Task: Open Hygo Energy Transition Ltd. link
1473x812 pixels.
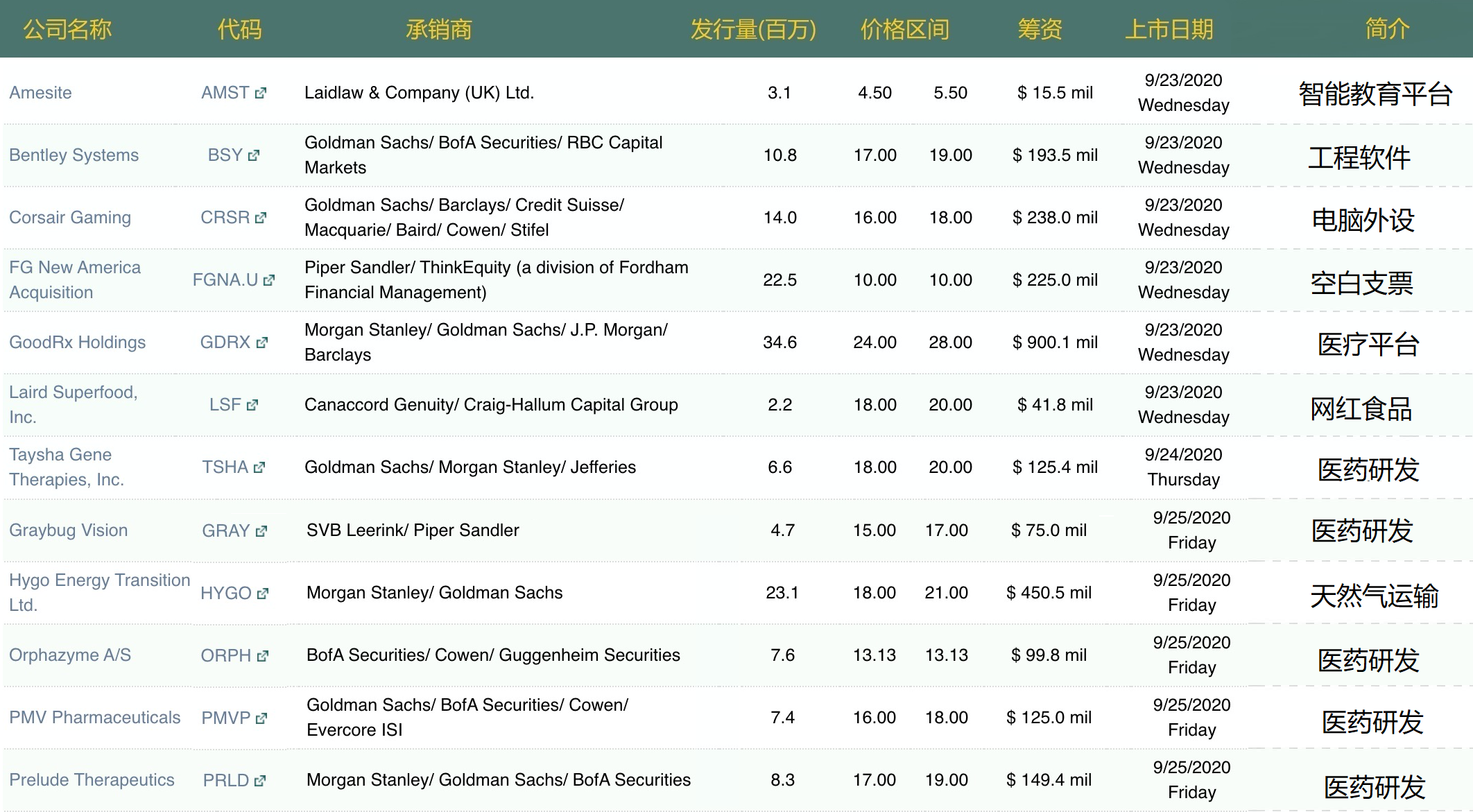Action: tap(99, 592)
